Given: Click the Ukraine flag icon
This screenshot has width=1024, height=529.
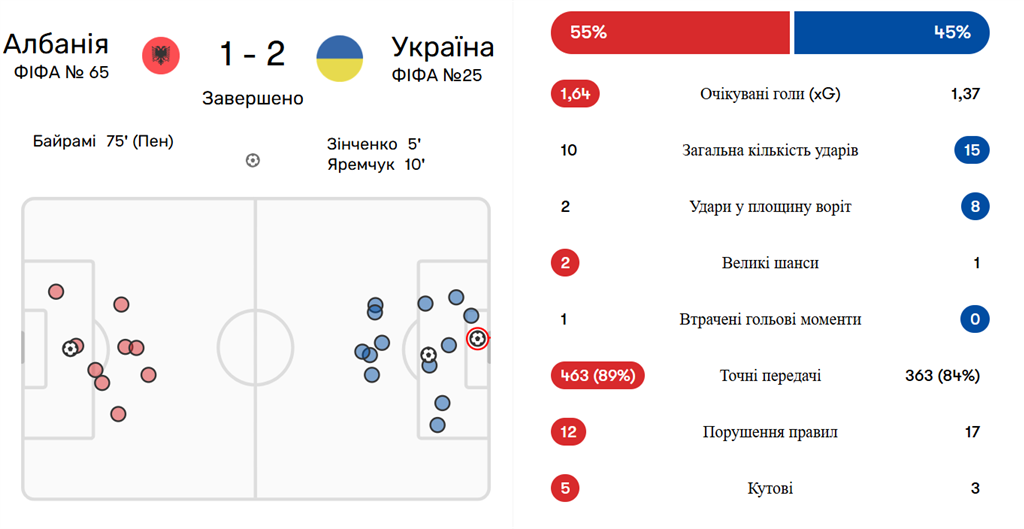Looking at the screenshot, I should coord(340,59).
